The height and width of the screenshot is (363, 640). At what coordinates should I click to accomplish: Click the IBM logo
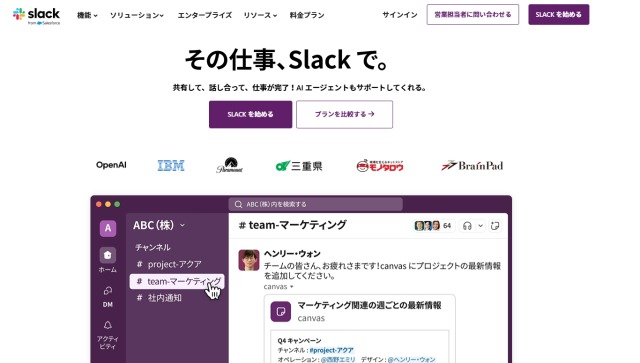pyautogui.click(x=171, y=165)
